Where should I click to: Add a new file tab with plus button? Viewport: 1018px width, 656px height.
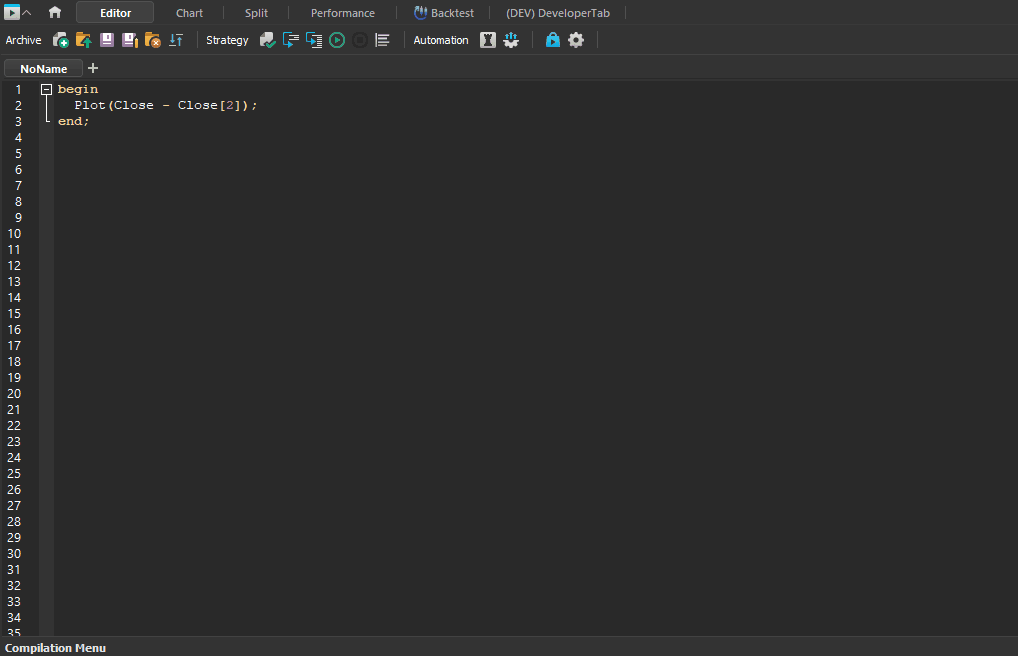click(93, 68)
